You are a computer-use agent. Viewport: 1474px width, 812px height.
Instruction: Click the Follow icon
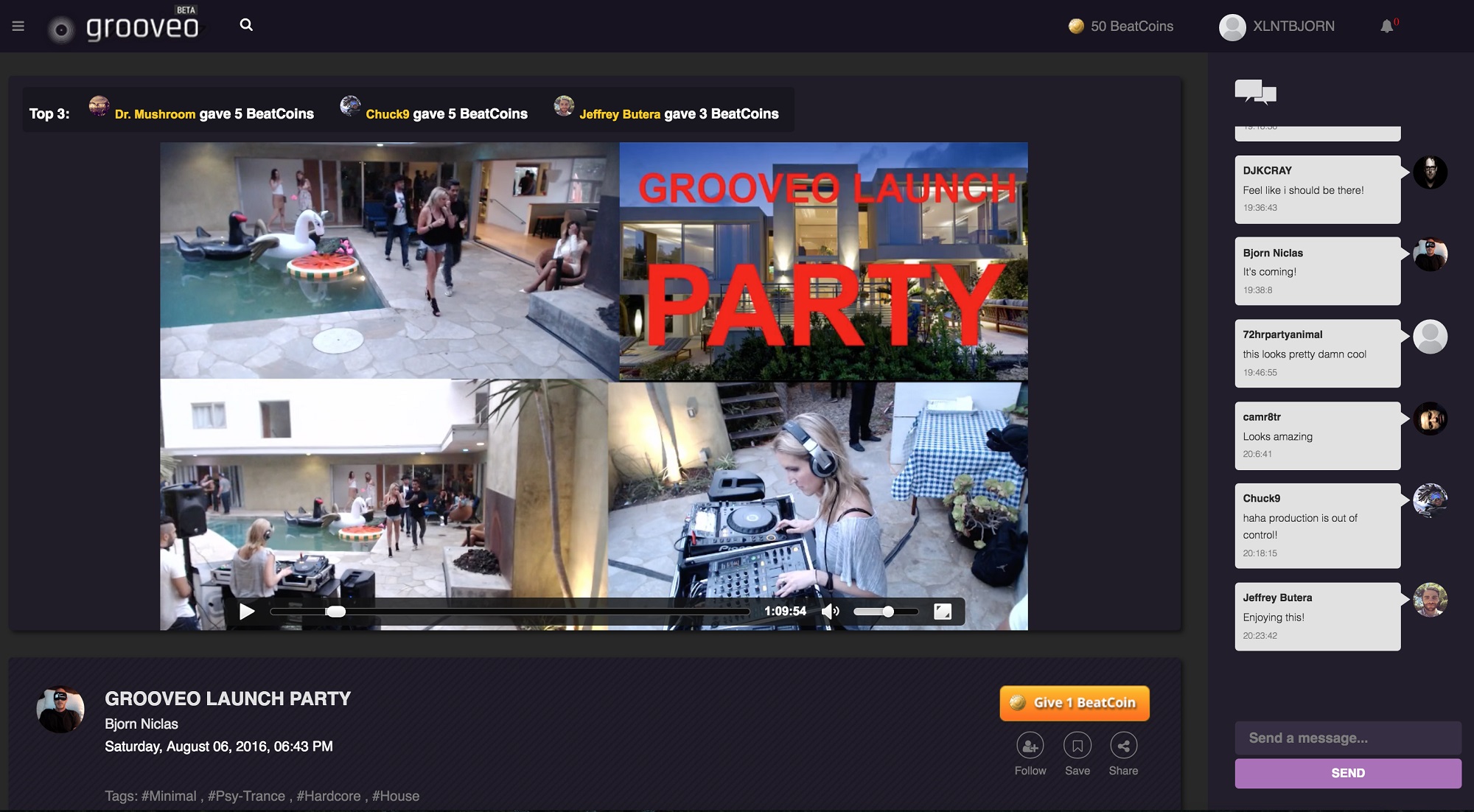point(1030,746)
